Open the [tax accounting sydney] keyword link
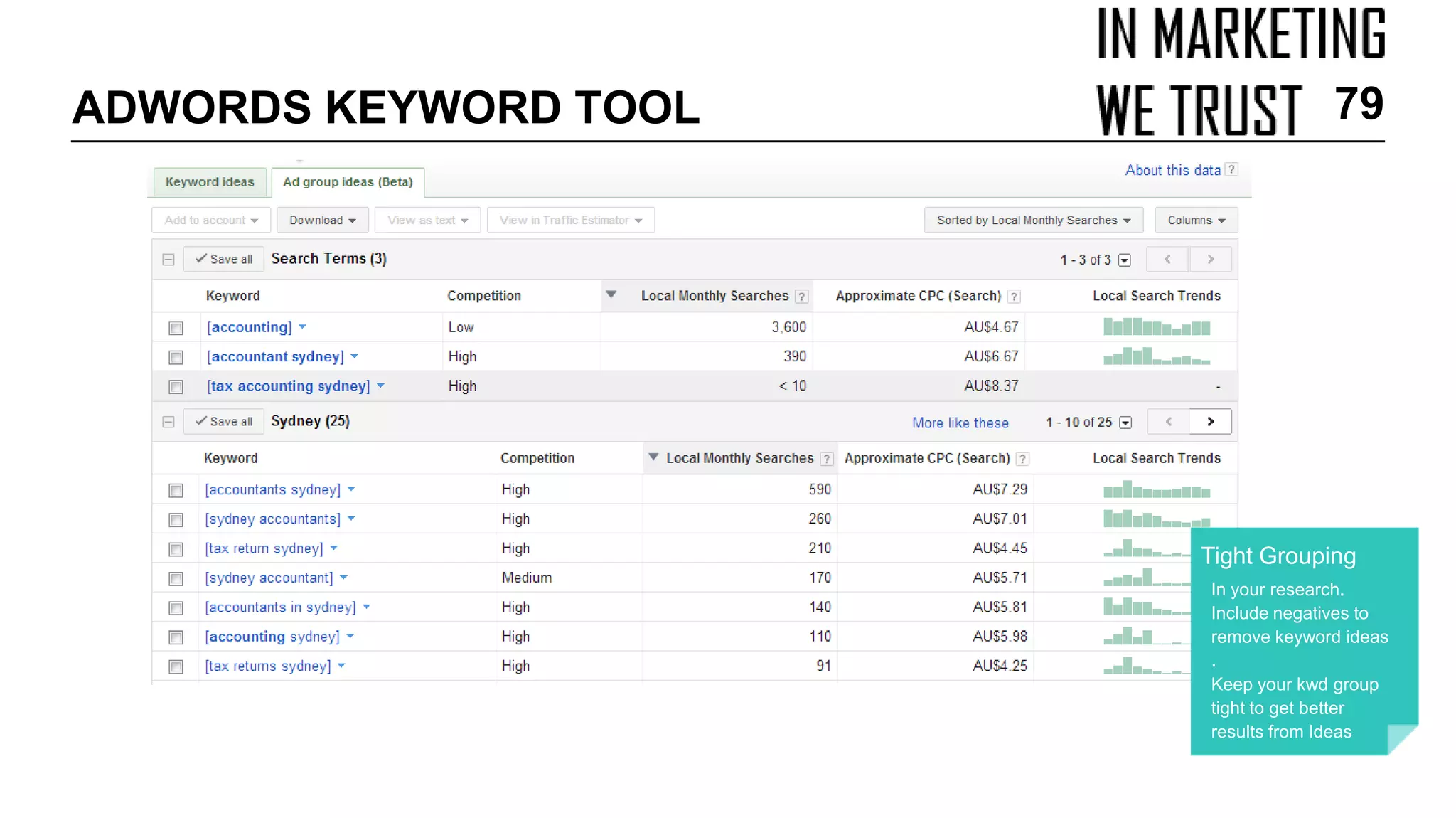 (289, 386)
